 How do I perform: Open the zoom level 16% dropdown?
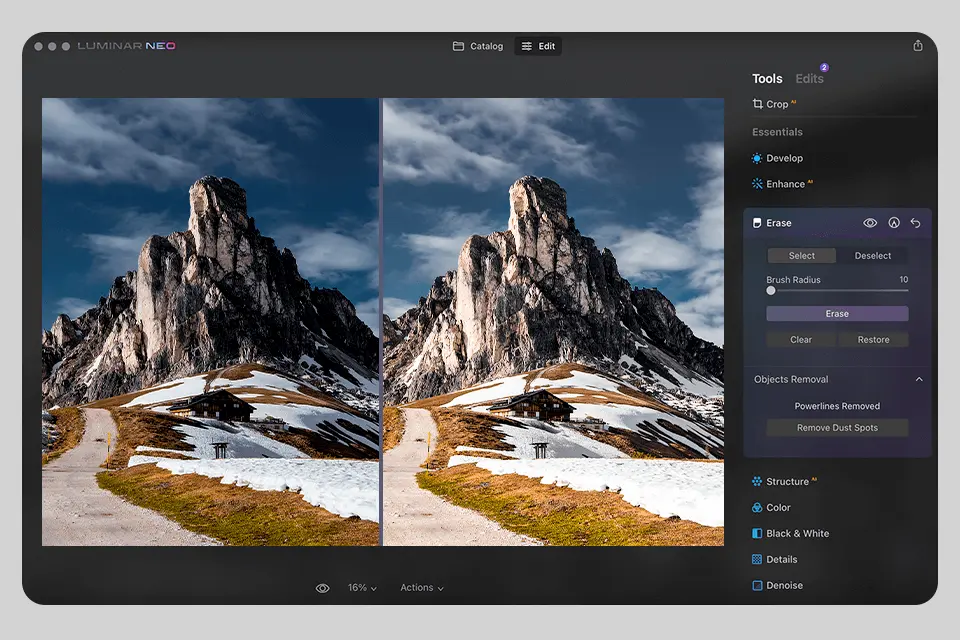pos(360,588)
